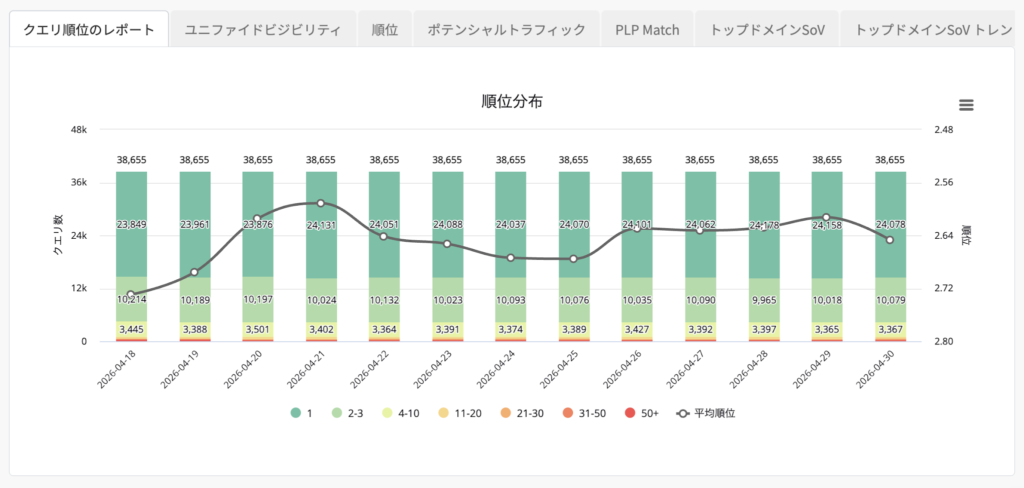Open the 順位 tab
The height and width of the screenshot is (488, 1024).
pyautogui.click(x=385, y=29)
